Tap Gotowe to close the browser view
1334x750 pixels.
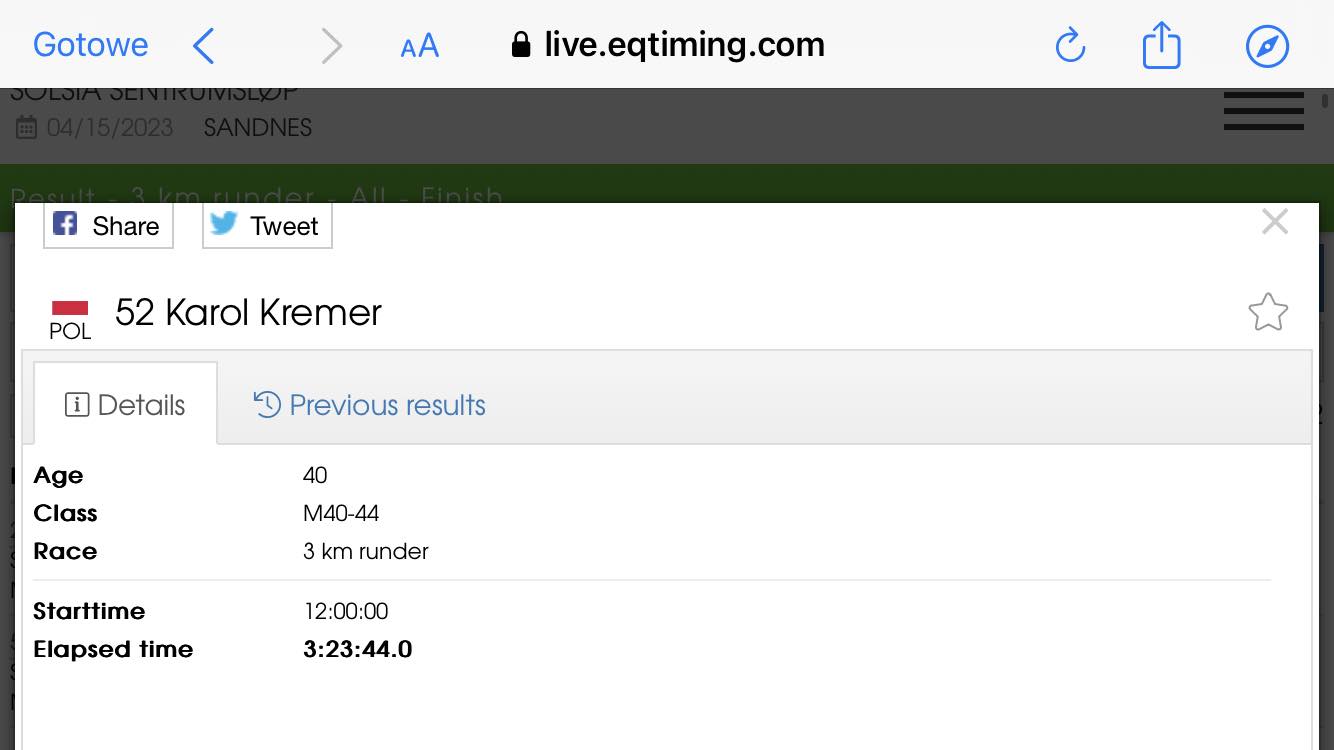[x=90, y=45]
